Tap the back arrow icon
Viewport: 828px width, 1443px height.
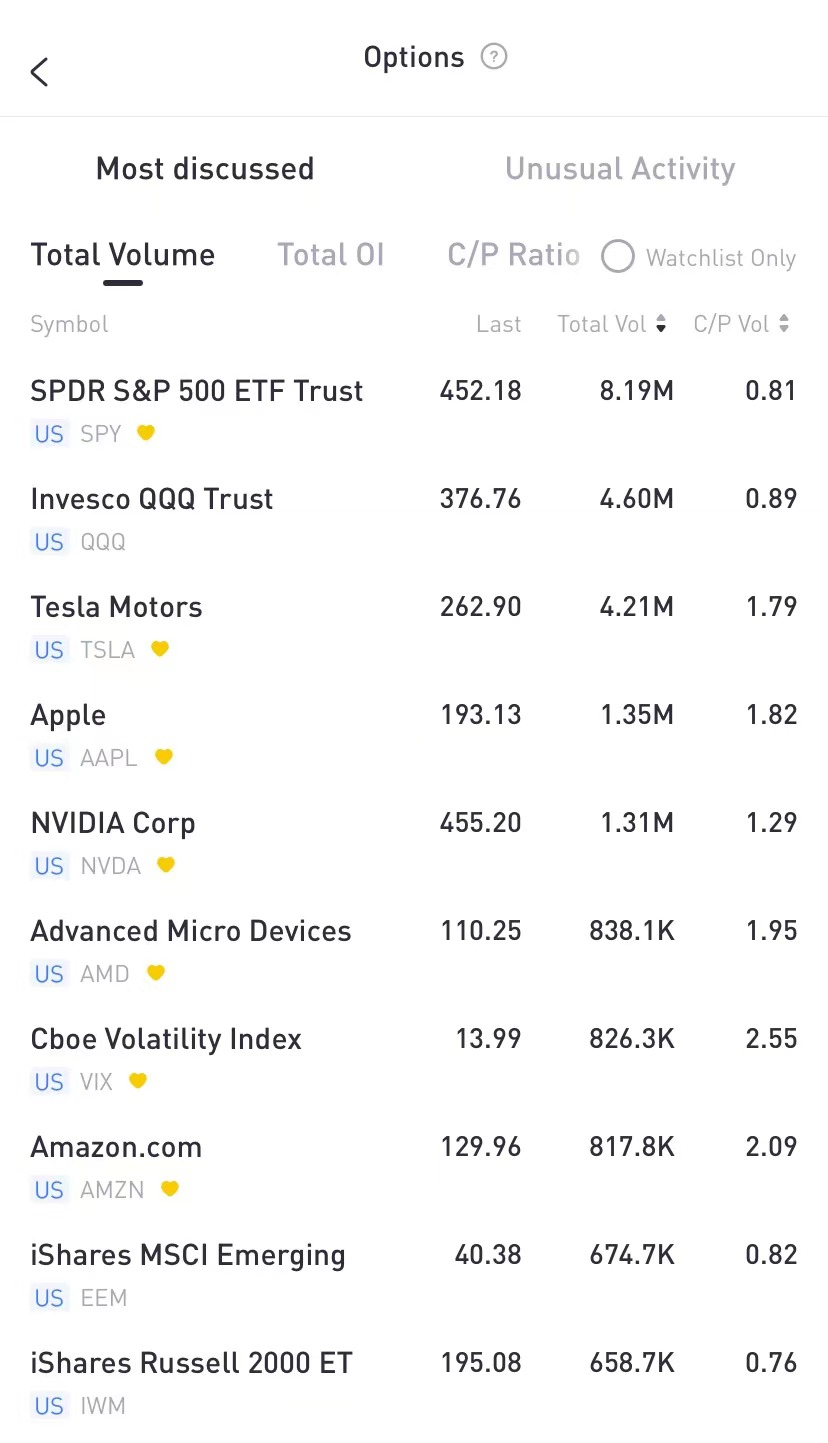click(40, 72)
